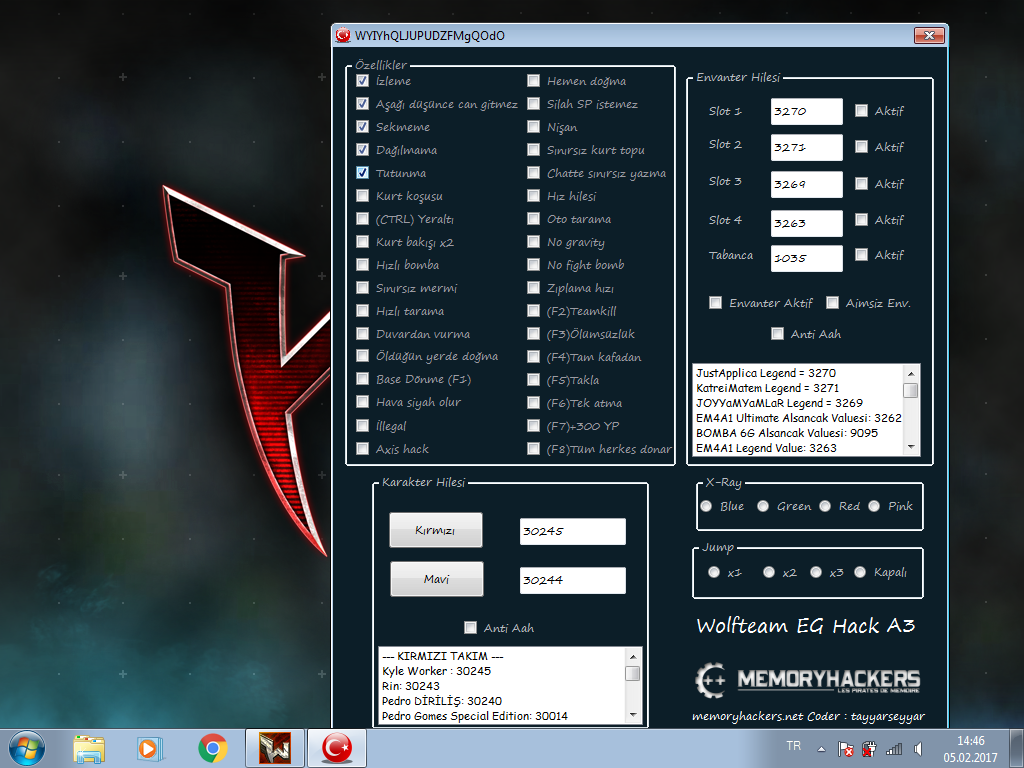The width and height of the screenshot is (1024, 768).
Task: Enable Hız hilesi checkbox
Action: tap(534, 196)
